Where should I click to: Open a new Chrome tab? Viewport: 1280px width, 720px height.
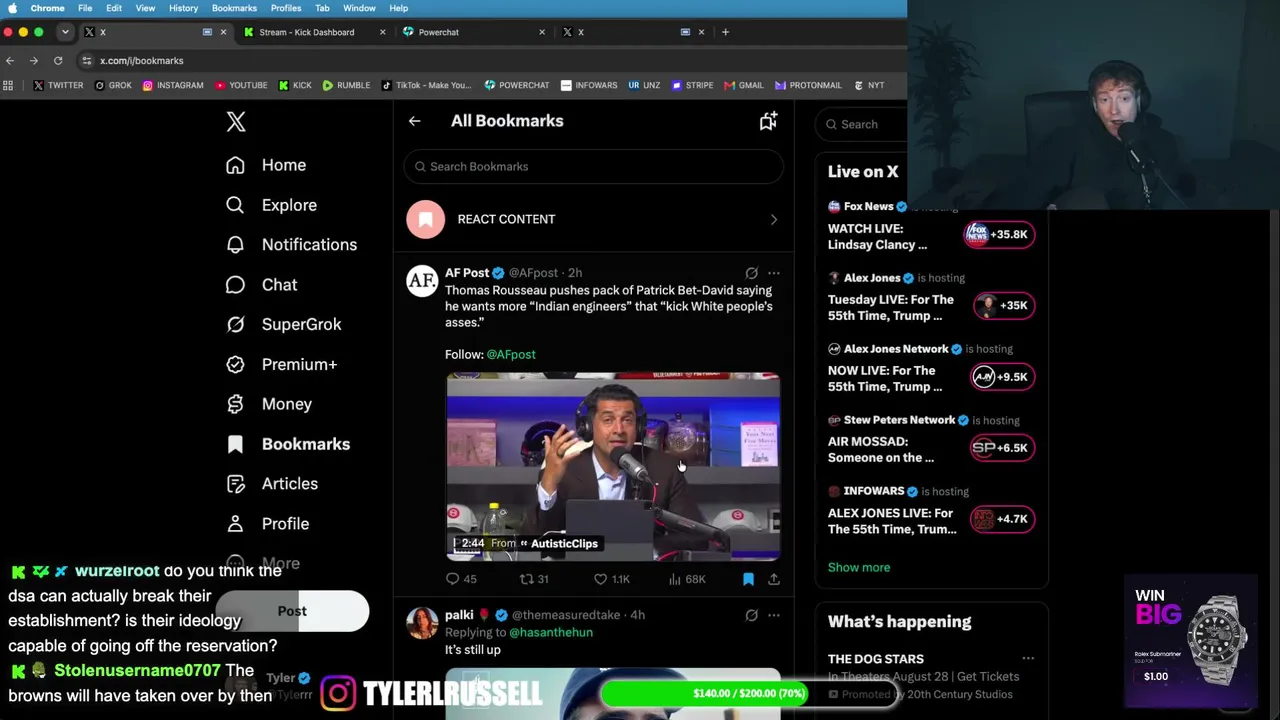click(x=726, y=32)
